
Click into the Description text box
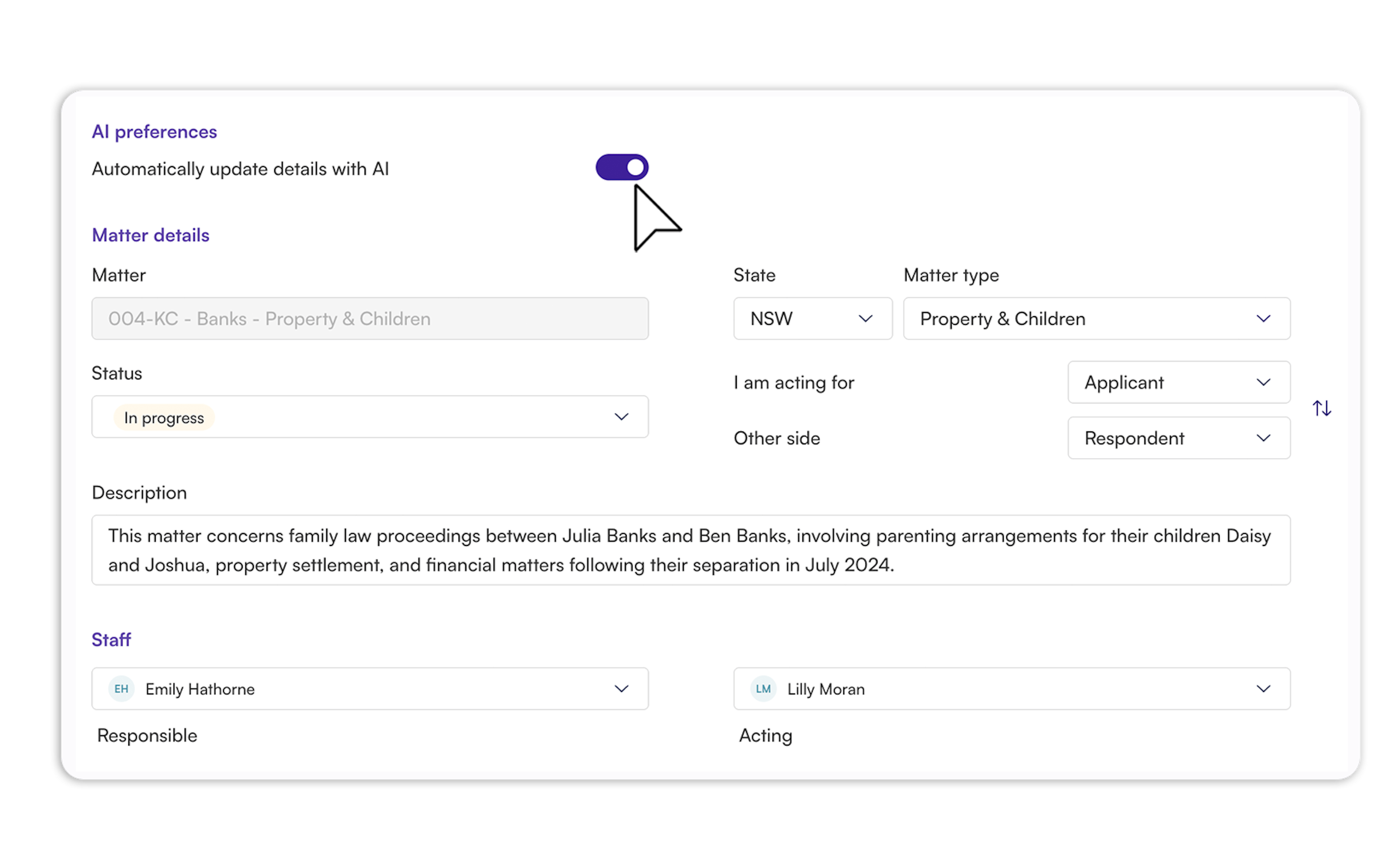pos(690,550)
